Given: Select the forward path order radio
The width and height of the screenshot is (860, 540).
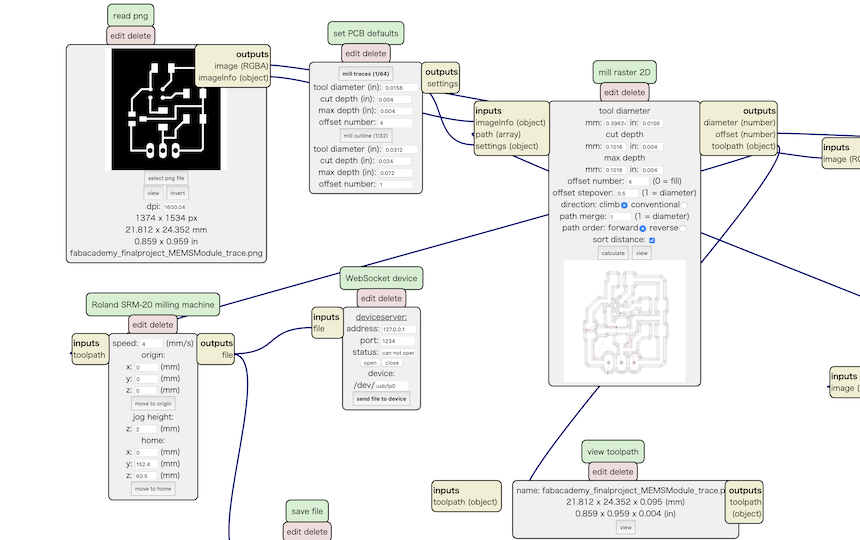Looking at the screenshot, I should click(643, 229).
